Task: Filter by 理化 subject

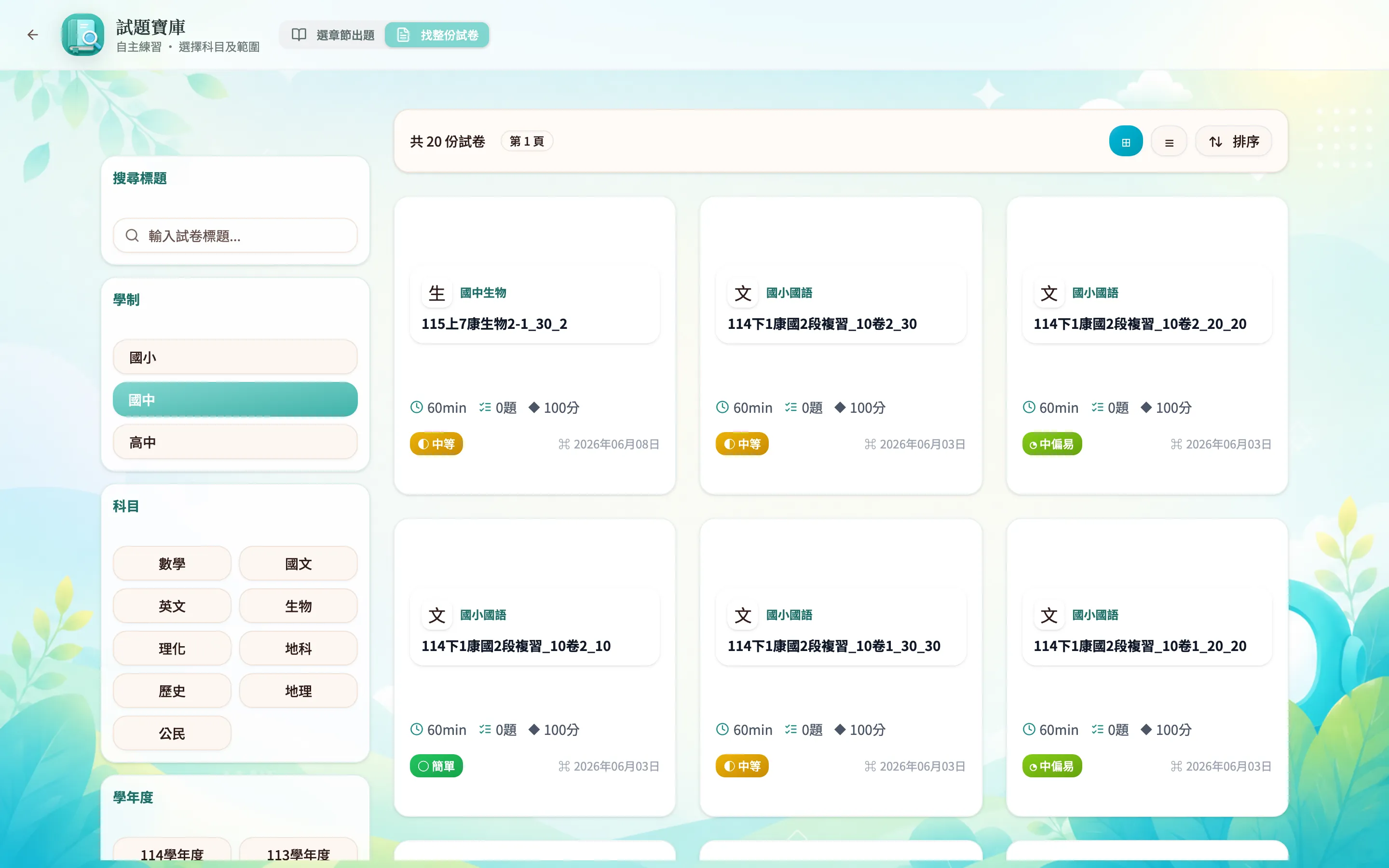Action: [x=172, y=649]
